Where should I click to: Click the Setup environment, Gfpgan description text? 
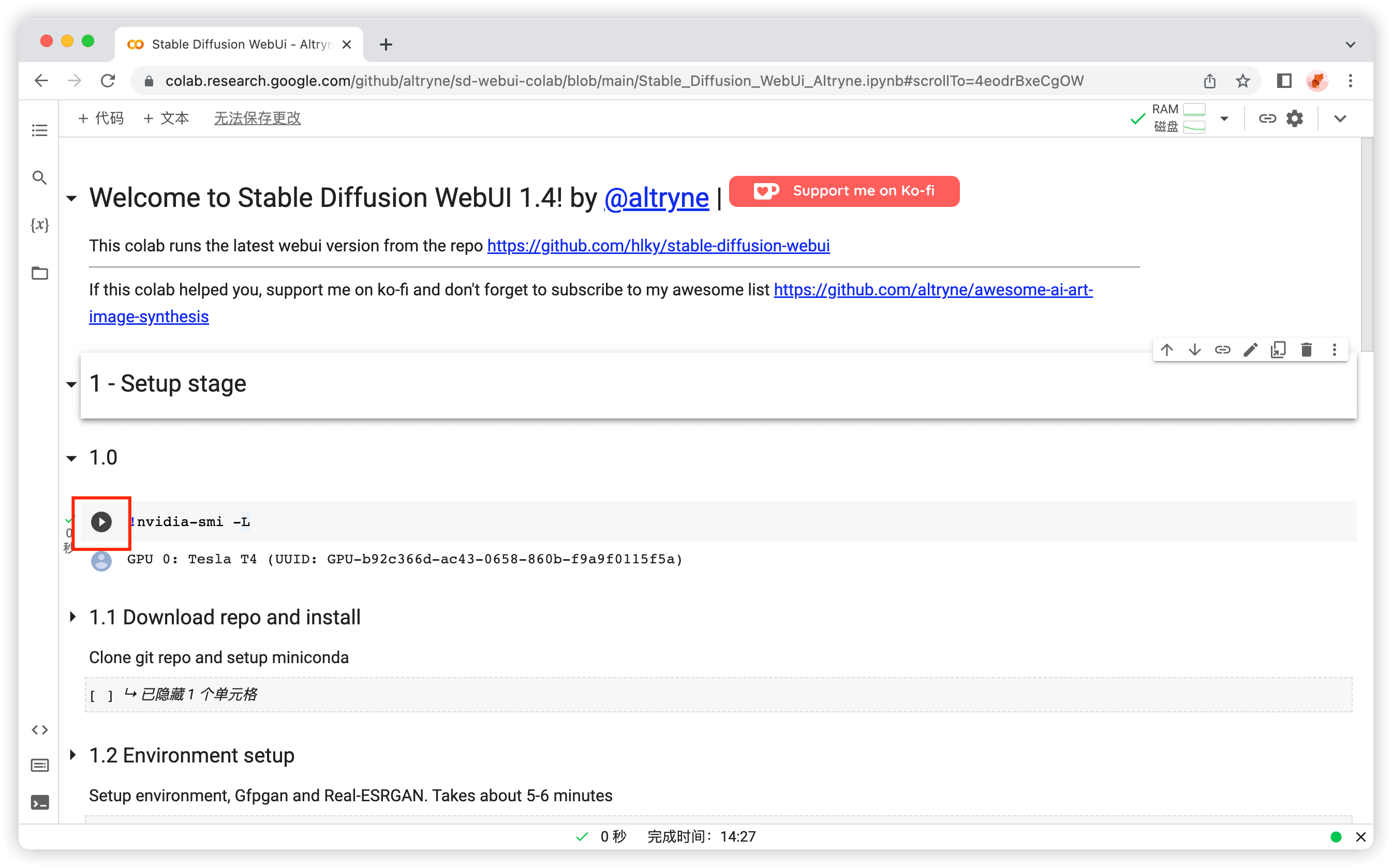pos(351,796)
